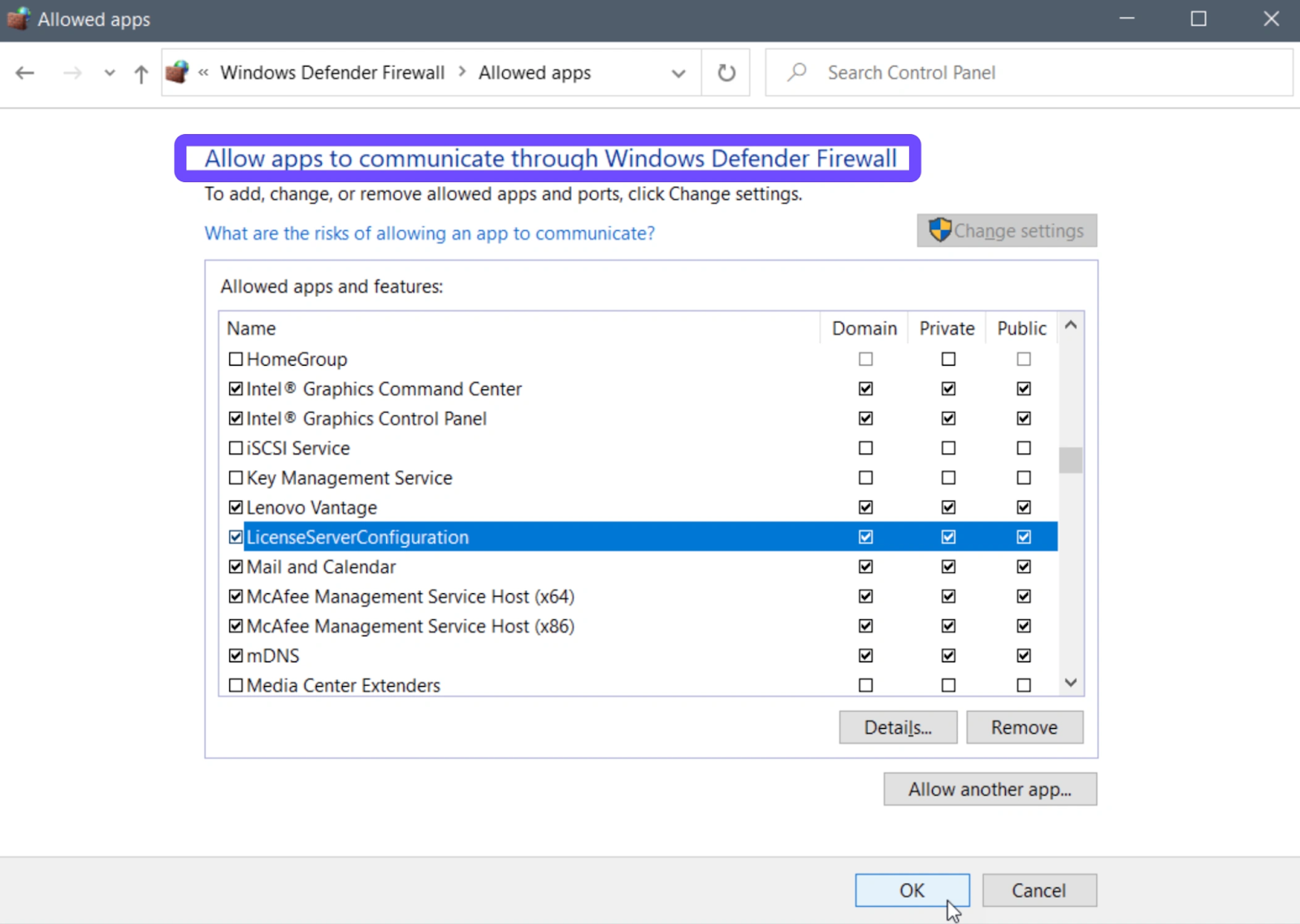
Task: Click the firewall icon in address bar
Action: point(176,72)
